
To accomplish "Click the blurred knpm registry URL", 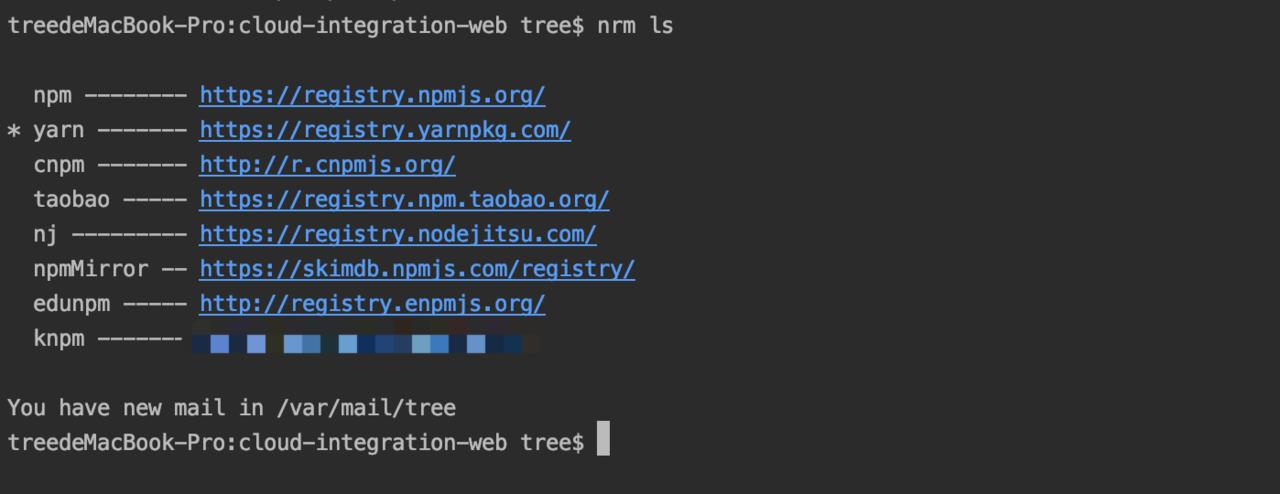I will (365, 343).
